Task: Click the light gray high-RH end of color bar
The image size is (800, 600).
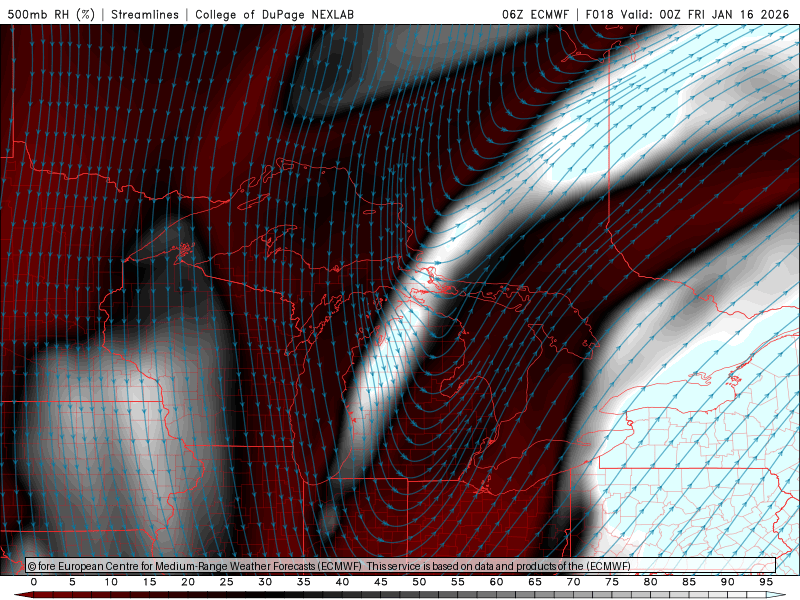Action: (x=776, y=595)
